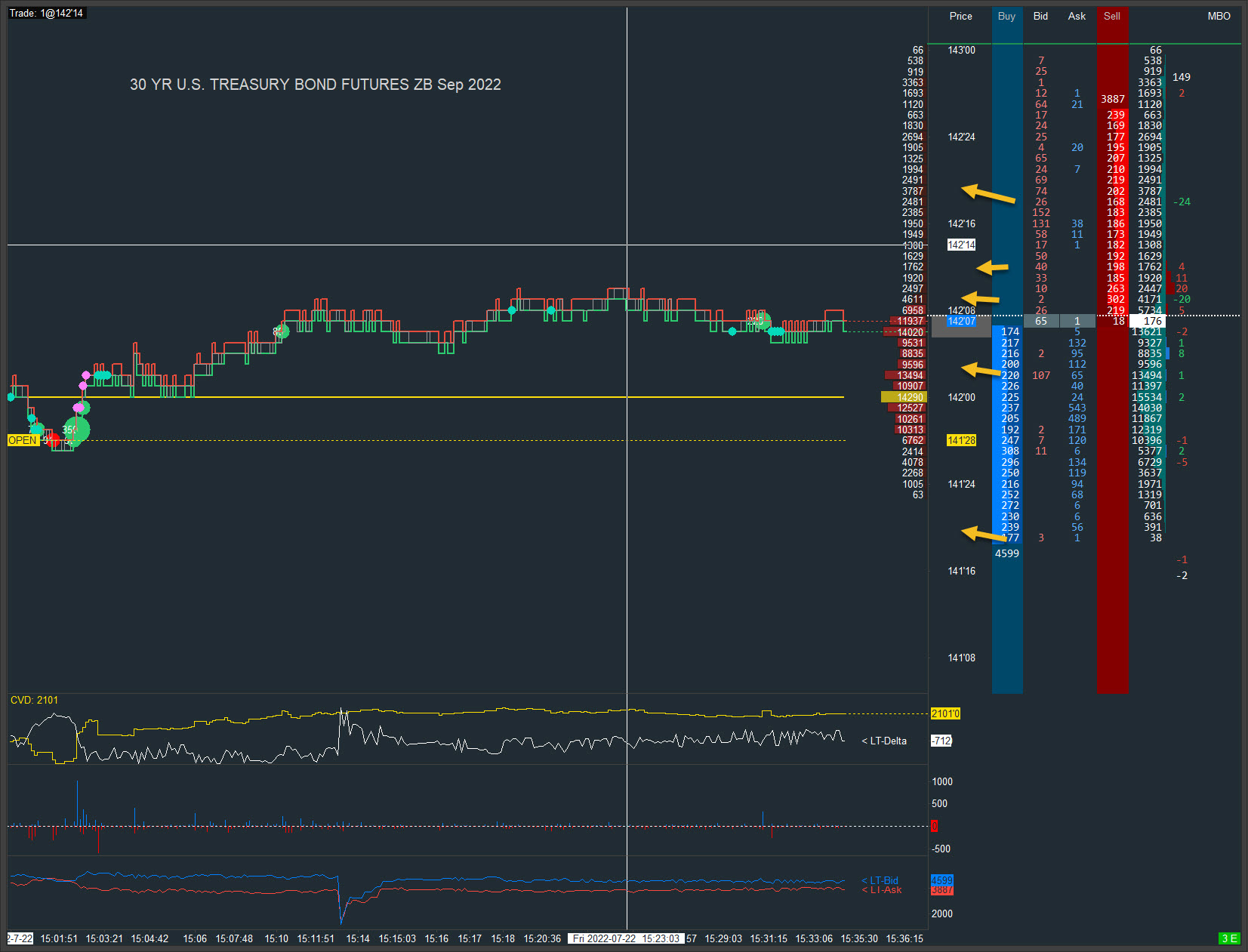Click the 4599 total below the Buy column
This screenshot has width=1248, height=952.
pos(1006,553)
